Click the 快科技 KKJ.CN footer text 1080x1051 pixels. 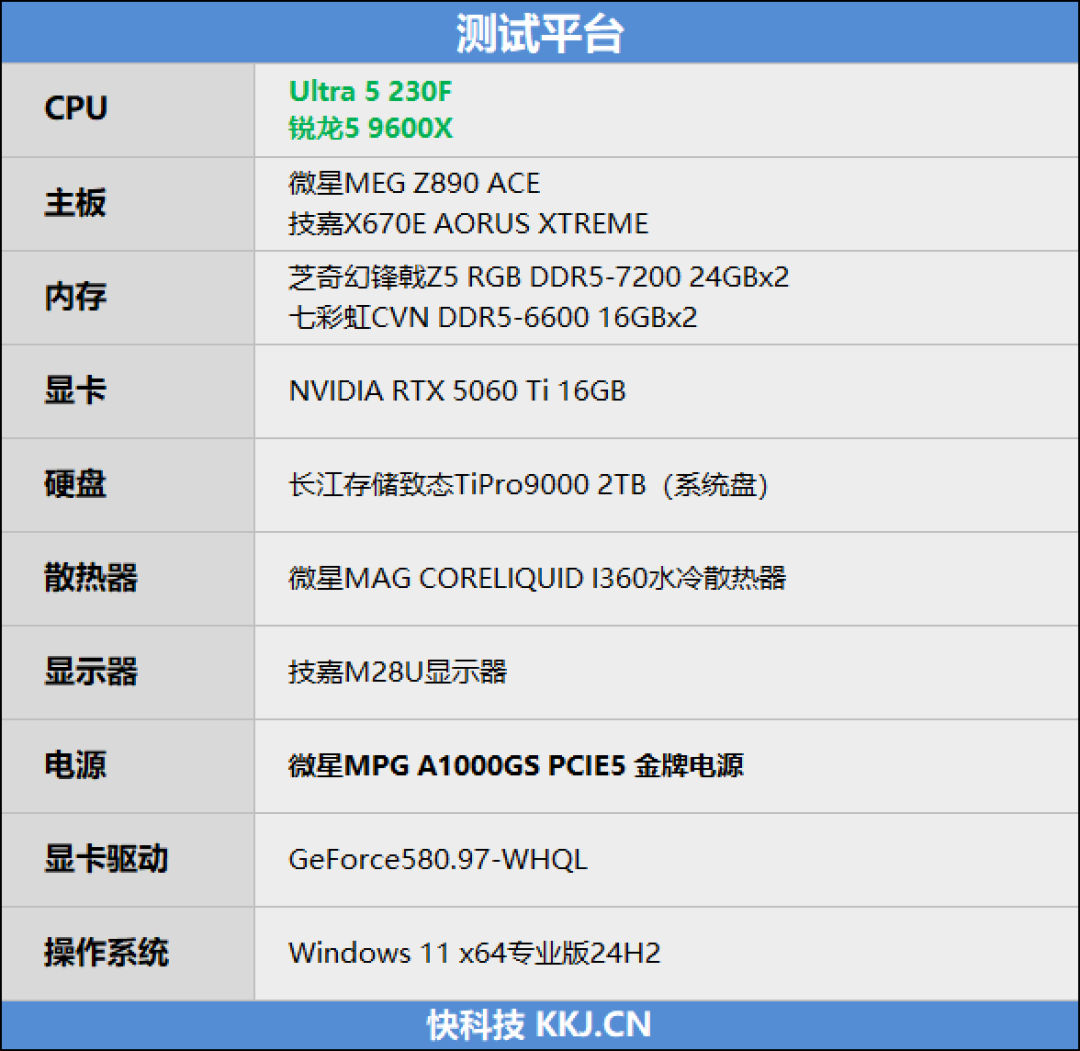point(539,1024)
